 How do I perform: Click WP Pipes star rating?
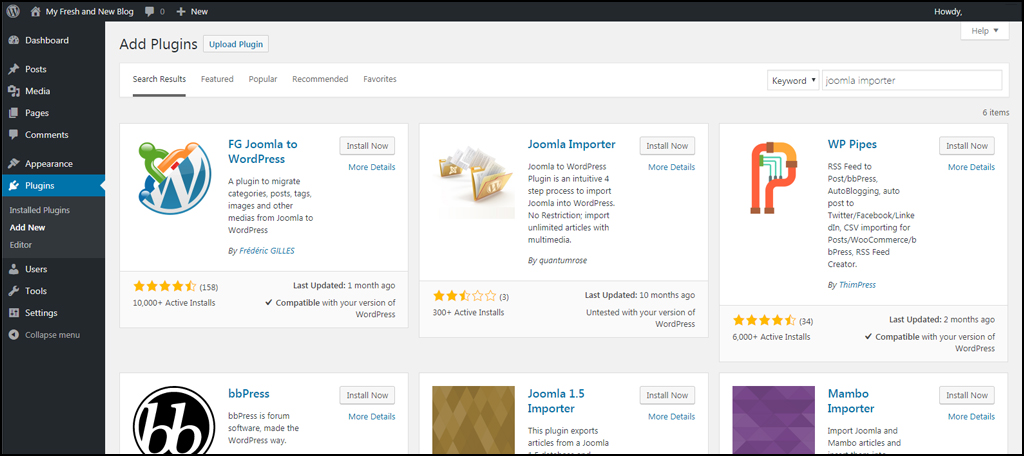pos(764,320)
